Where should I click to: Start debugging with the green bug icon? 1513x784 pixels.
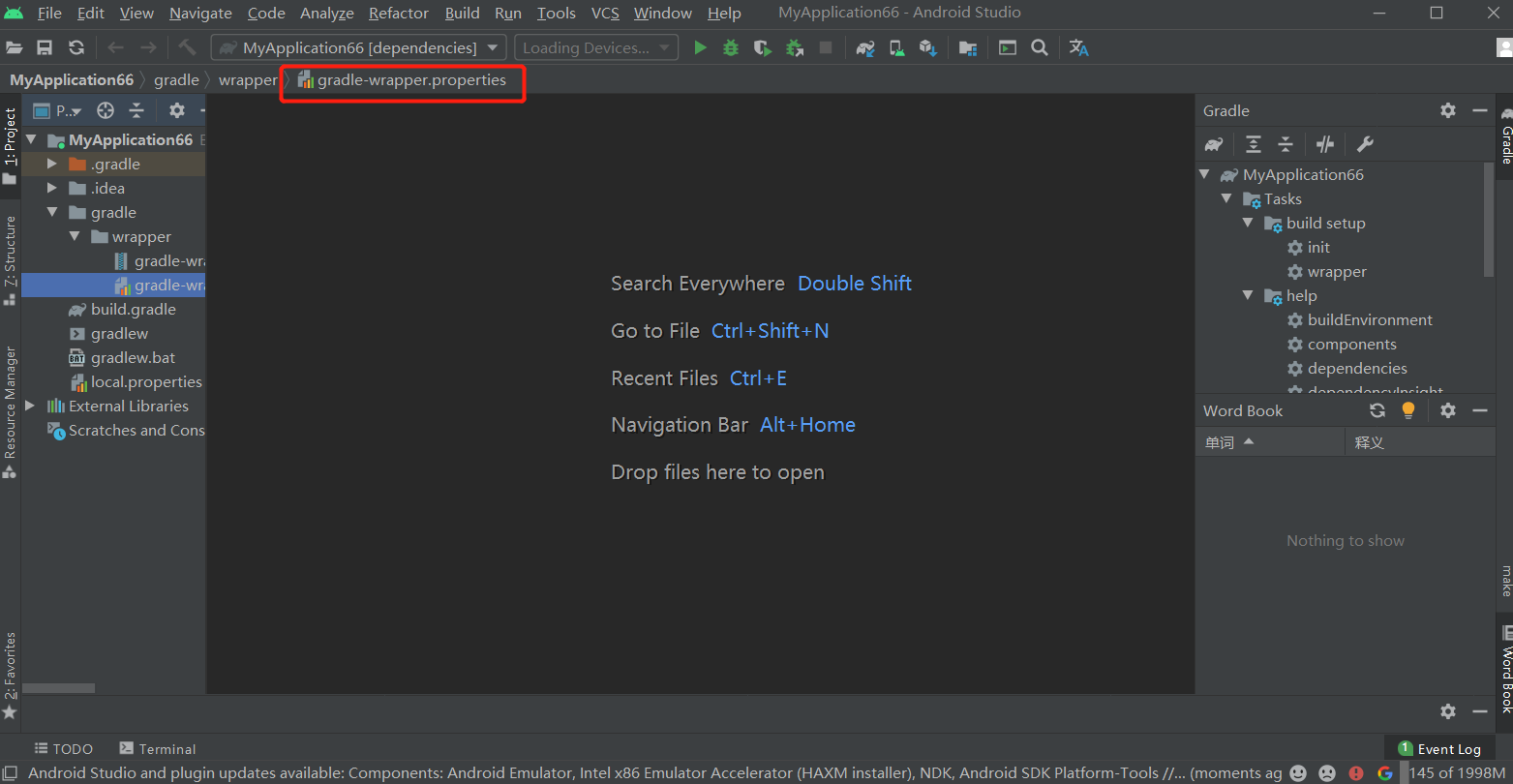point(731,47)
